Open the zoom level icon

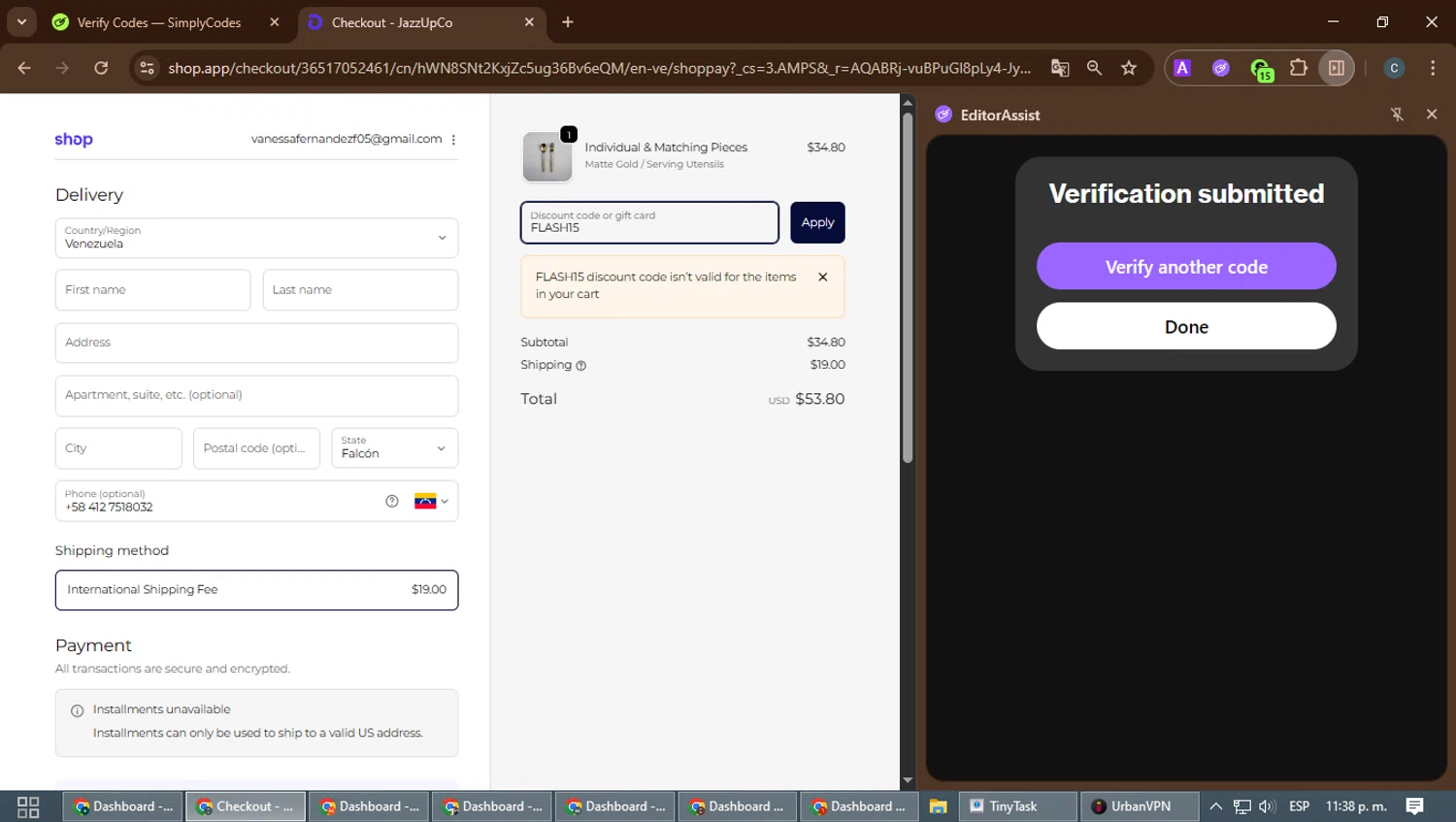pos(1094,68)
